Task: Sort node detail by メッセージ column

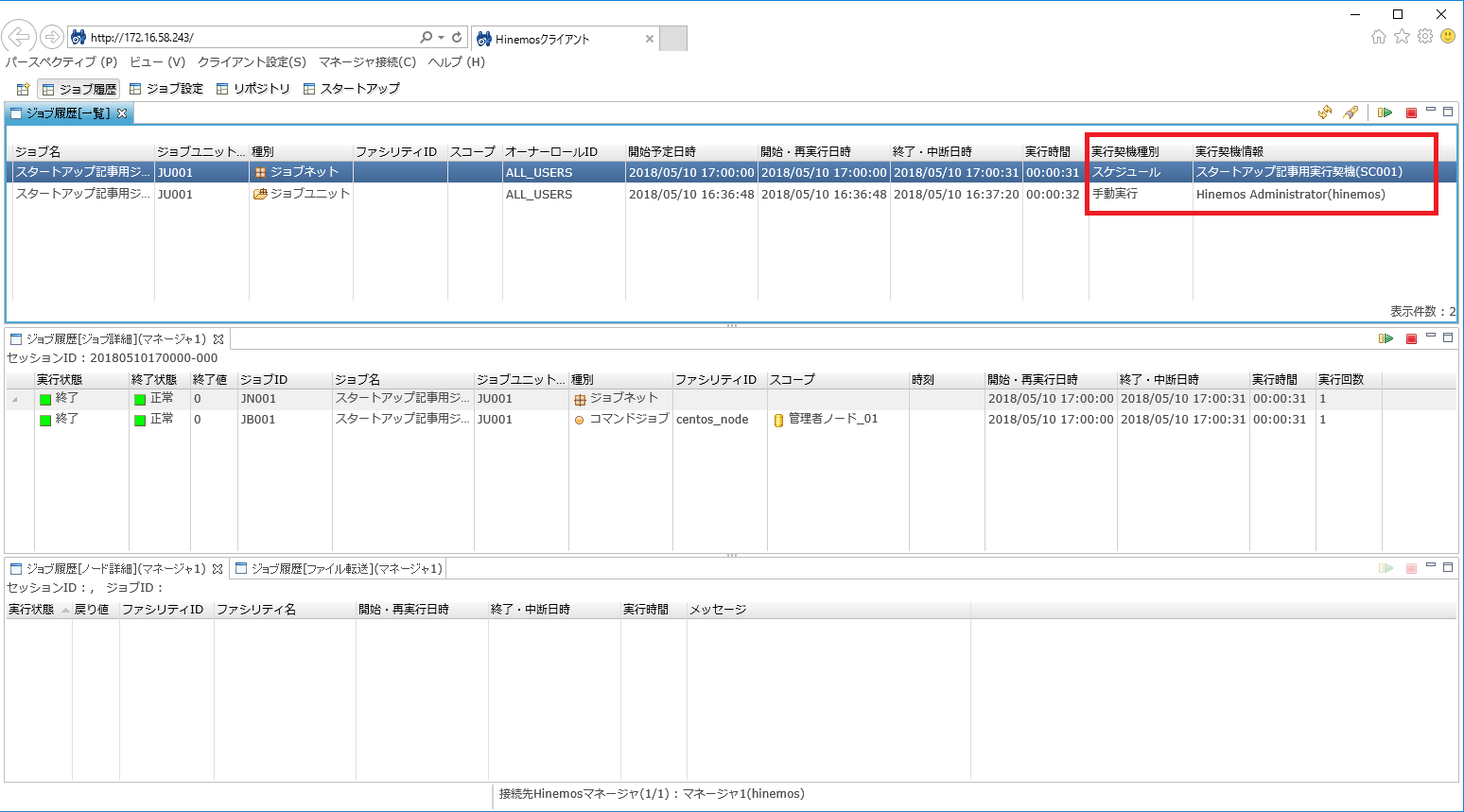Action: pyautogui.click(x=828, y=610)
